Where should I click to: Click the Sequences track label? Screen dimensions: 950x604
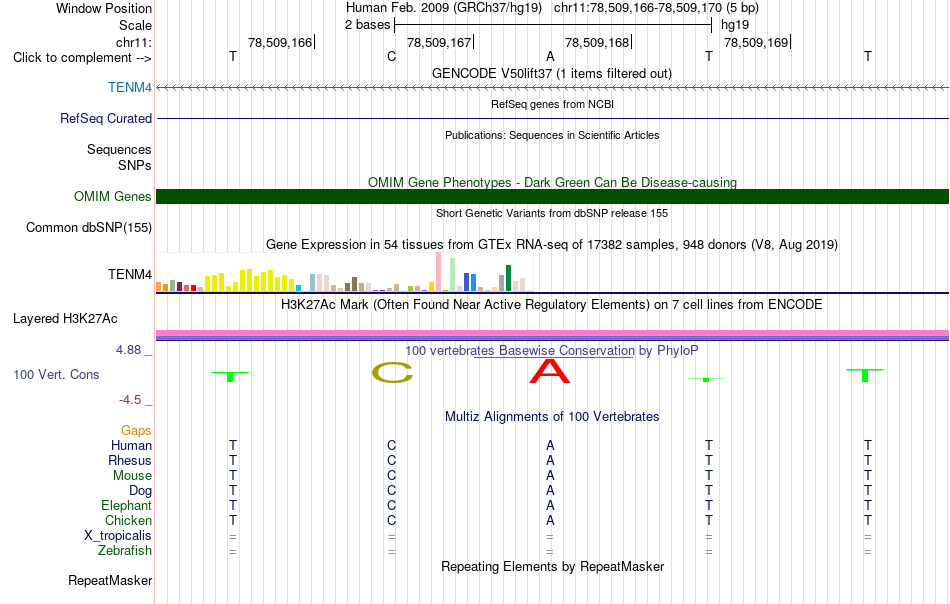tap(119, 149)
